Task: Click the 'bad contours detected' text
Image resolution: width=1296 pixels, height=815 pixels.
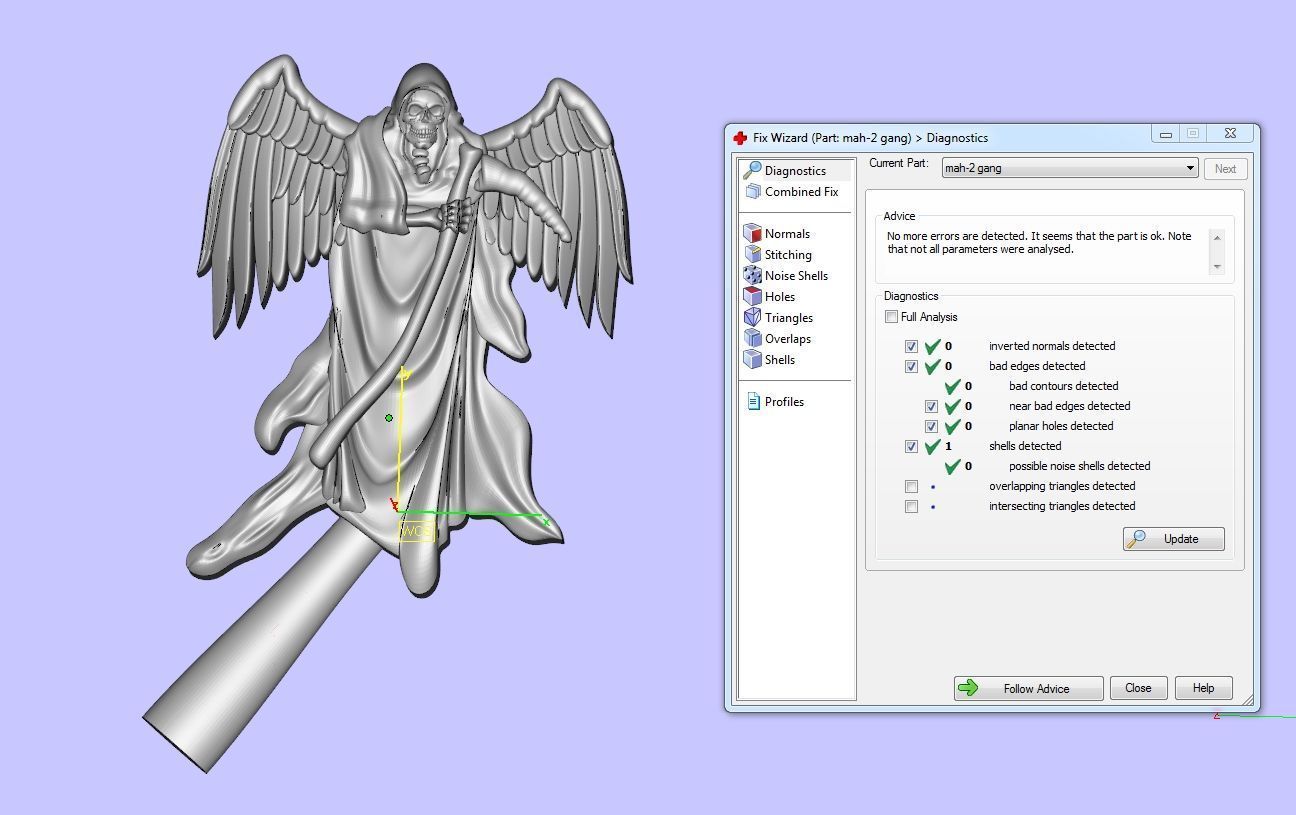Action: coord(1063,386)
